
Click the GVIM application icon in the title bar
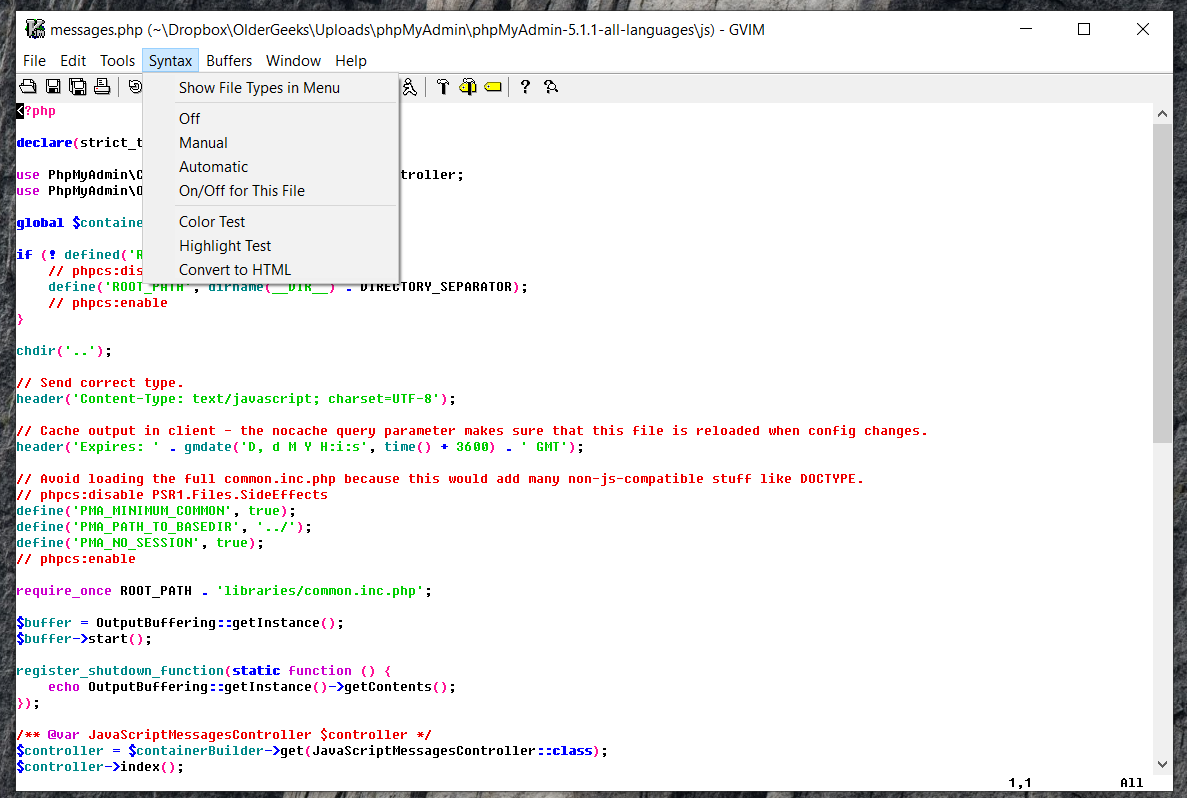tap(35, 30)
